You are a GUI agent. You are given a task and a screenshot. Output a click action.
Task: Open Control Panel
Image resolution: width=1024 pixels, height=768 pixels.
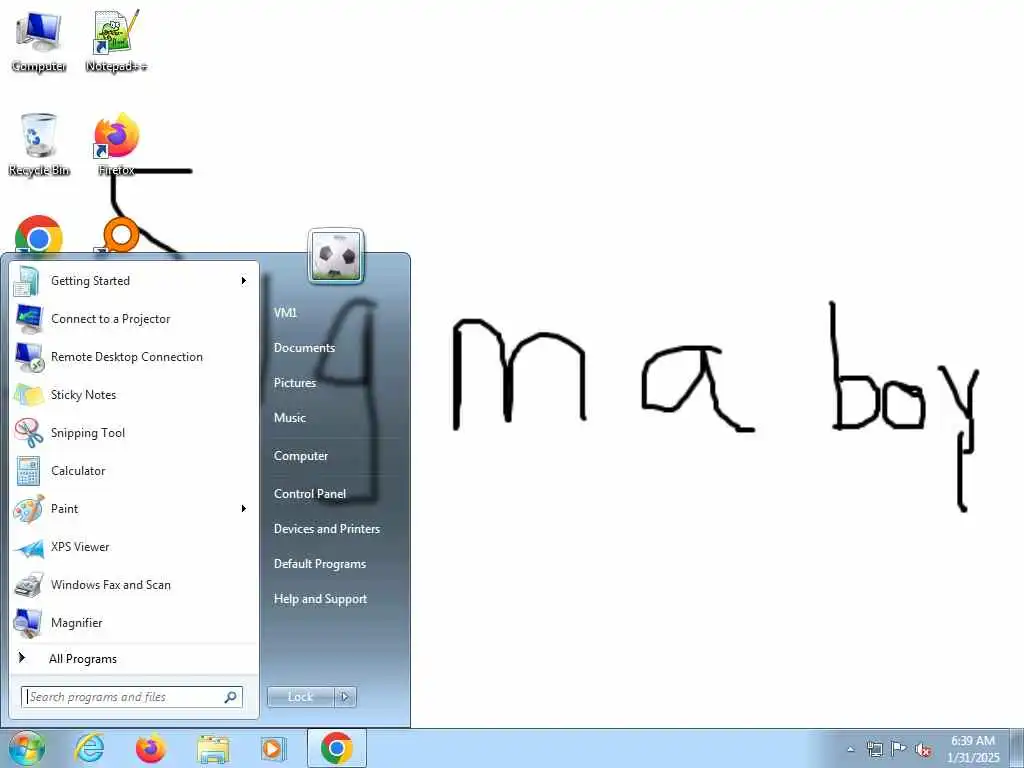(310, 494)
